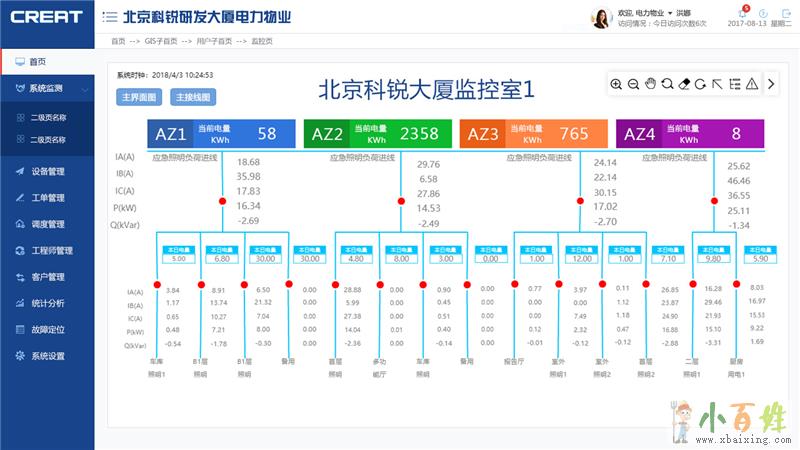
Task: Open 设备管理 in the sidebar
Action: point(47,171)
